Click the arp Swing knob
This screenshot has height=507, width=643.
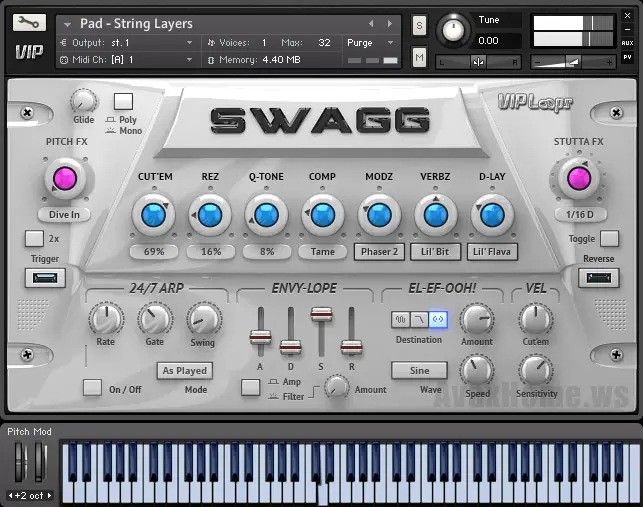[x=204, y=319]
